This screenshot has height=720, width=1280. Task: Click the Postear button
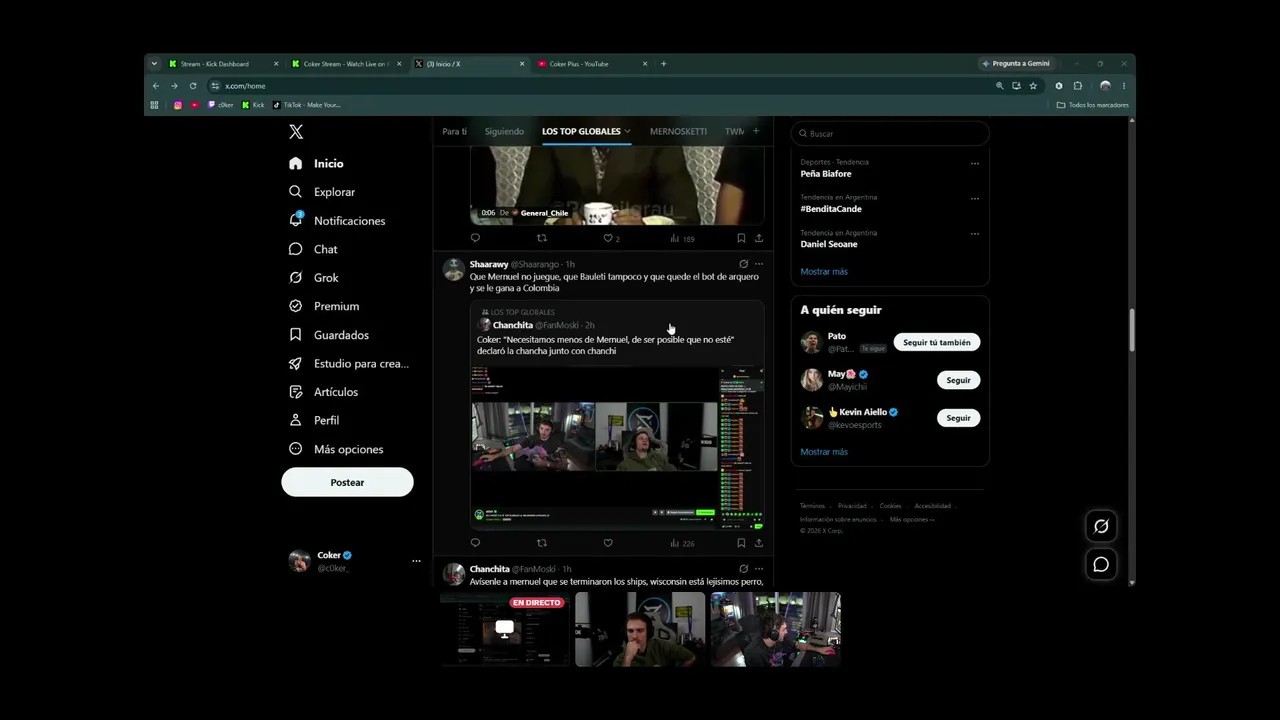pyautogui.click(x=347, y=482)
